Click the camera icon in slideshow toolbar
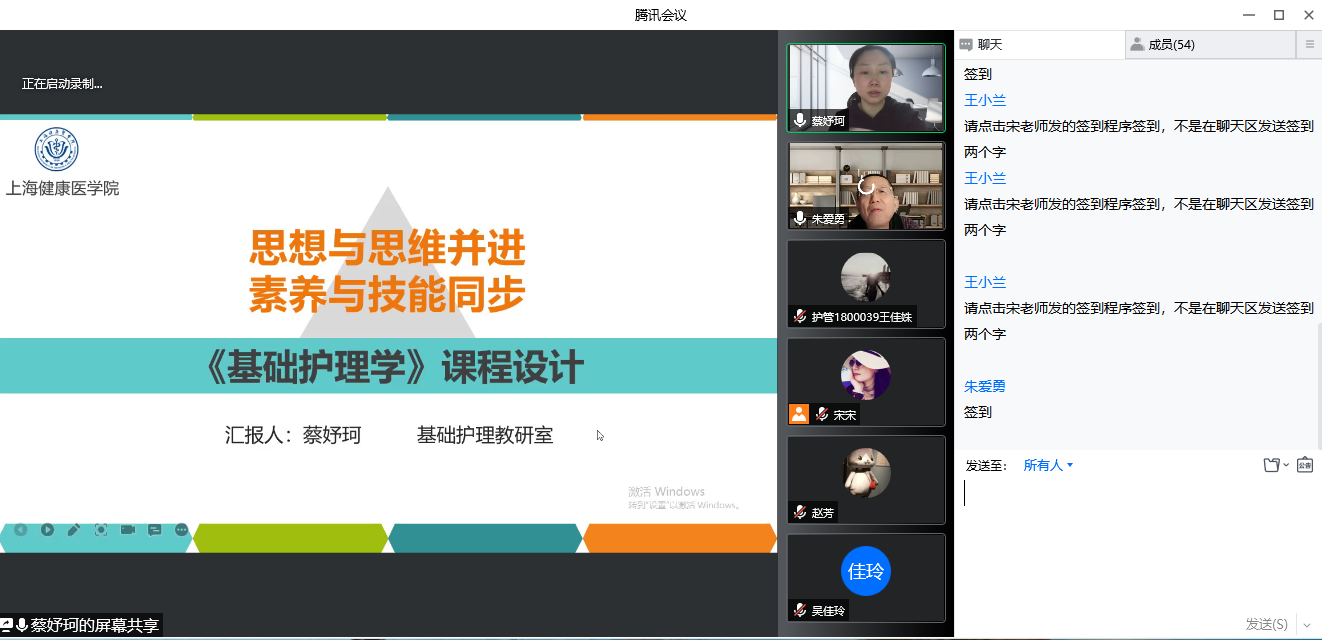 click(128, 530)
